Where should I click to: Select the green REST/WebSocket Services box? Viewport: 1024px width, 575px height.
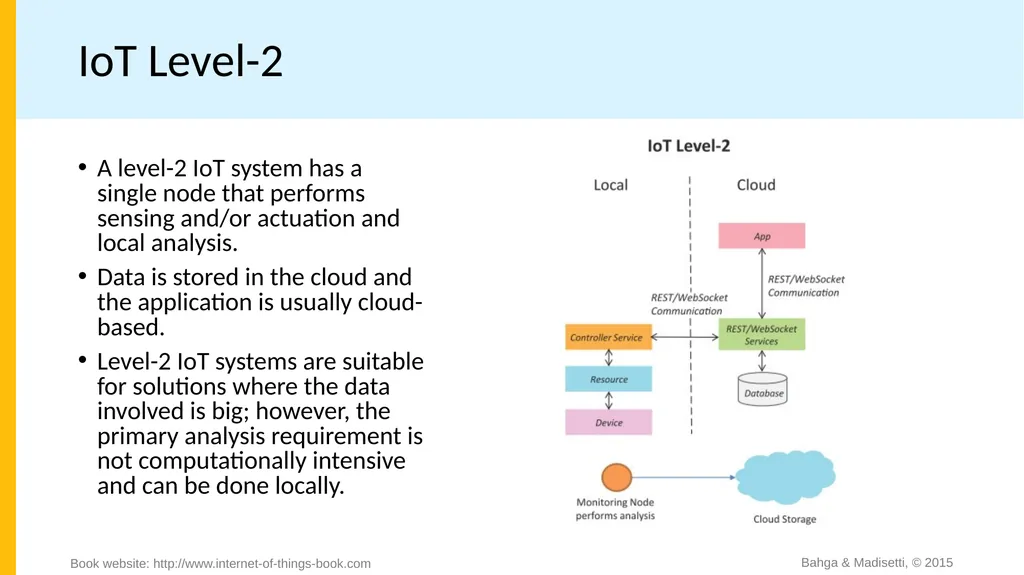761,335
